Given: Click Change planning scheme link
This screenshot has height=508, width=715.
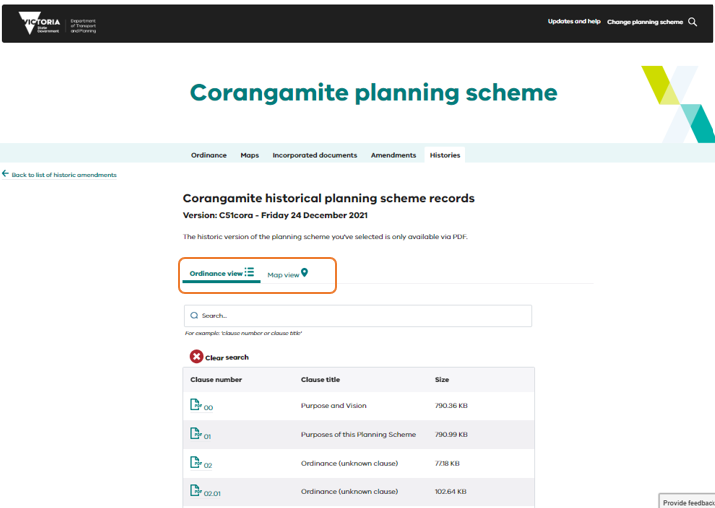Looking at the screenshot, I should (x=645, y=22).
